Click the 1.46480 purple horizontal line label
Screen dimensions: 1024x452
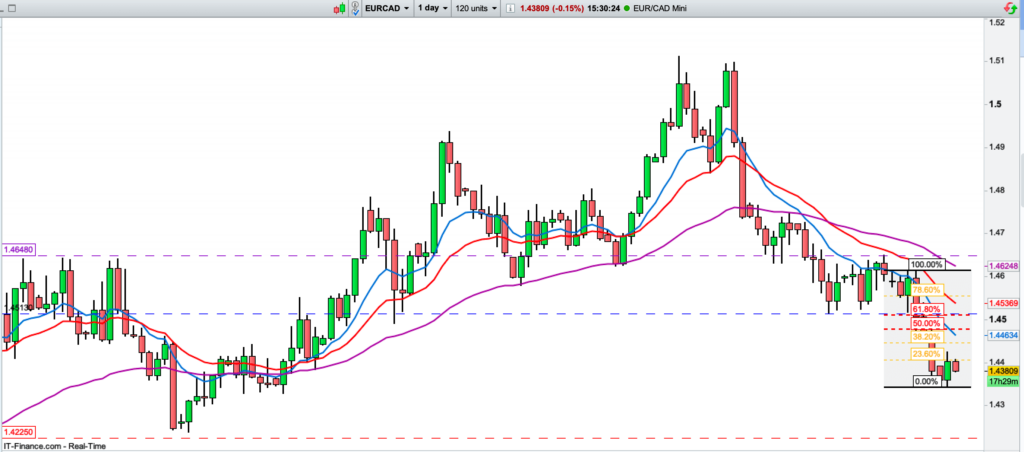tap(20, 249)
